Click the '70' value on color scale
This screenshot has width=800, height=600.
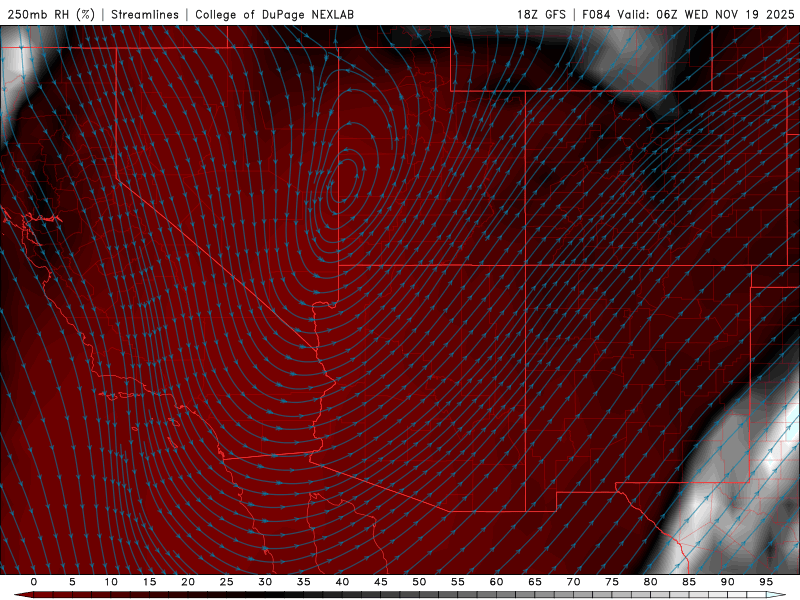(x=573, y=582)
